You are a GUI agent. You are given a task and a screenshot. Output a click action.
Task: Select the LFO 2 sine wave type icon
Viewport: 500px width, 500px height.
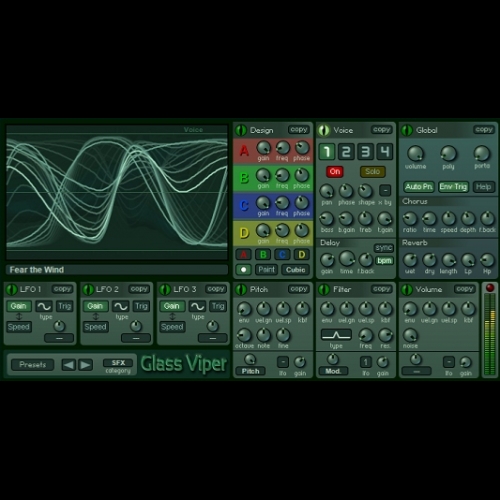(x=121, y=306)
